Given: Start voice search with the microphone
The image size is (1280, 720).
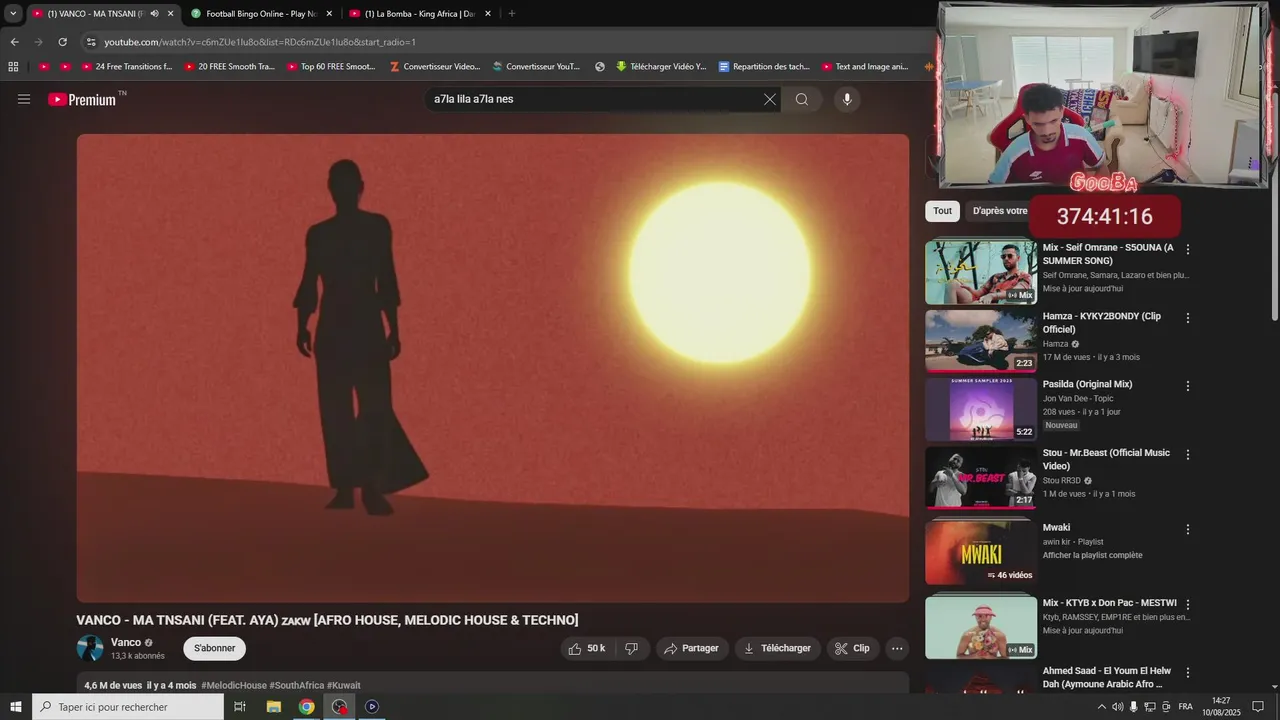Looking at the screenshot, I should (x=847, y=99).
